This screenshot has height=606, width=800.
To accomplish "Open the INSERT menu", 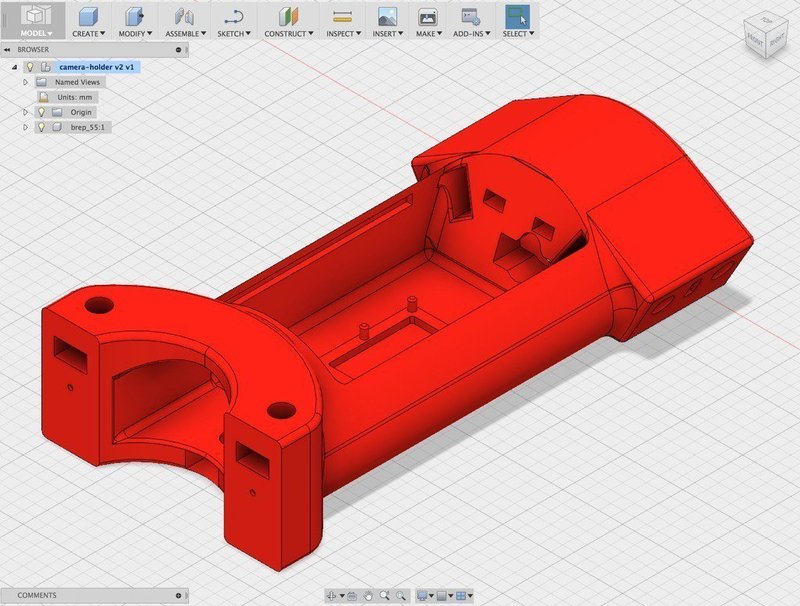I will [388, 34].
